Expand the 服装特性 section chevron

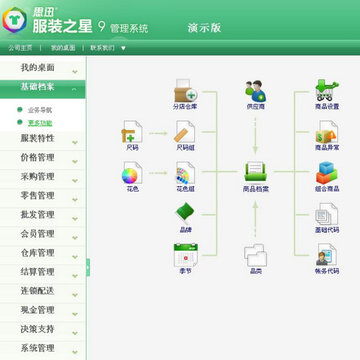click(x=75, y=143)
